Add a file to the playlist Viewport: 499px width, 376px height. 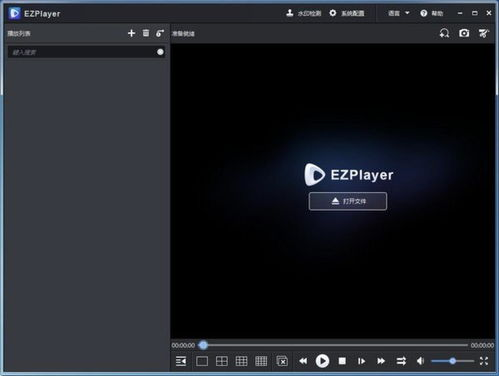(x=131, y=33)
